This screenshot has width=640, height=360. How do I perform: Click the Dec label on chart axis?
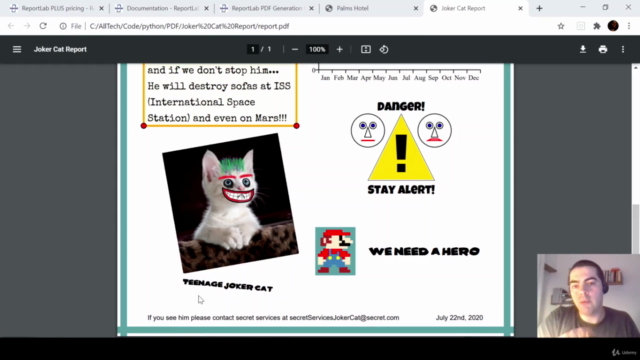[x=473, y=78]
